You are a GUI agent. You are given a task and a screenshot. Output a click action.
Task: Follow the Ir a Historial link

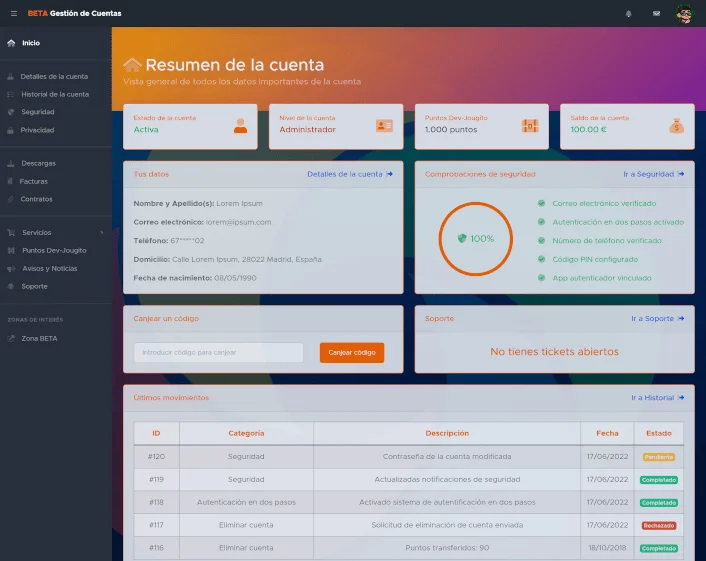tap(657, 398)
